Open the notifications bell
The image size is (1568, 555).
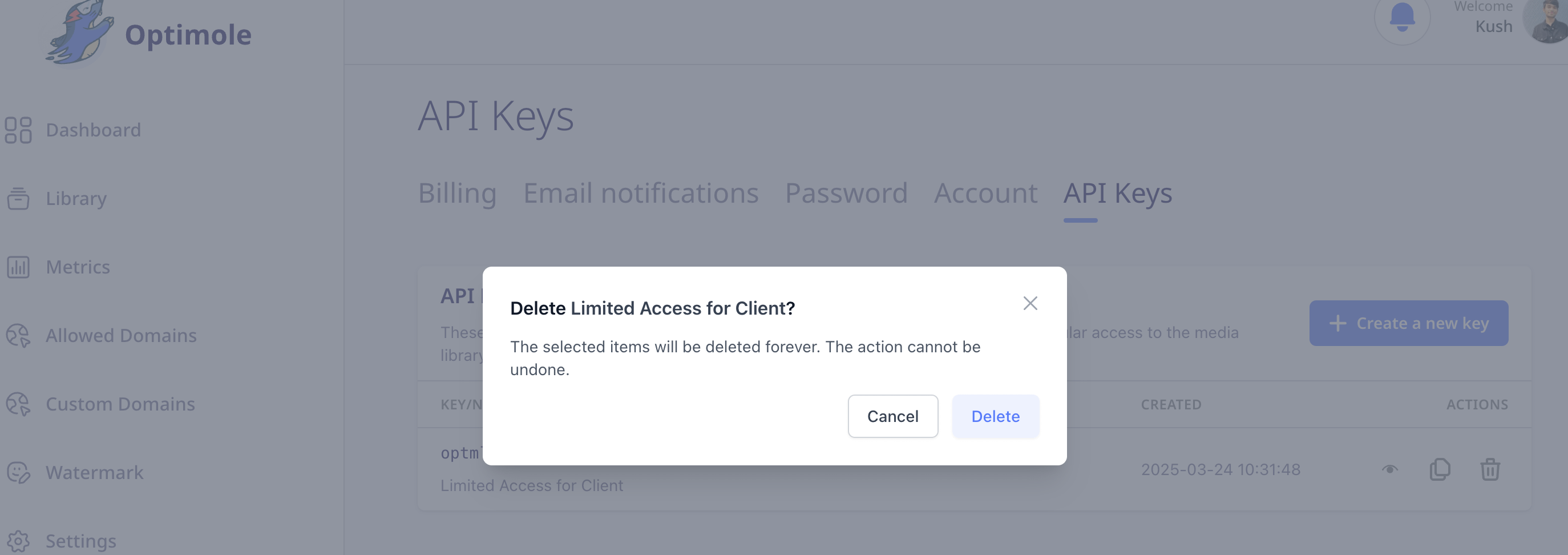coord(1402,18)
